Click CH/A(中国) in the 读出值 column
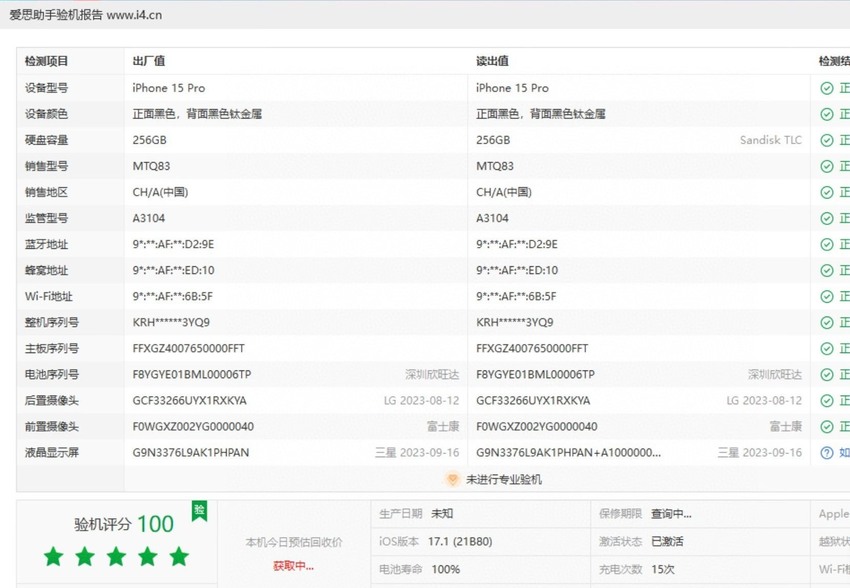 504,192
